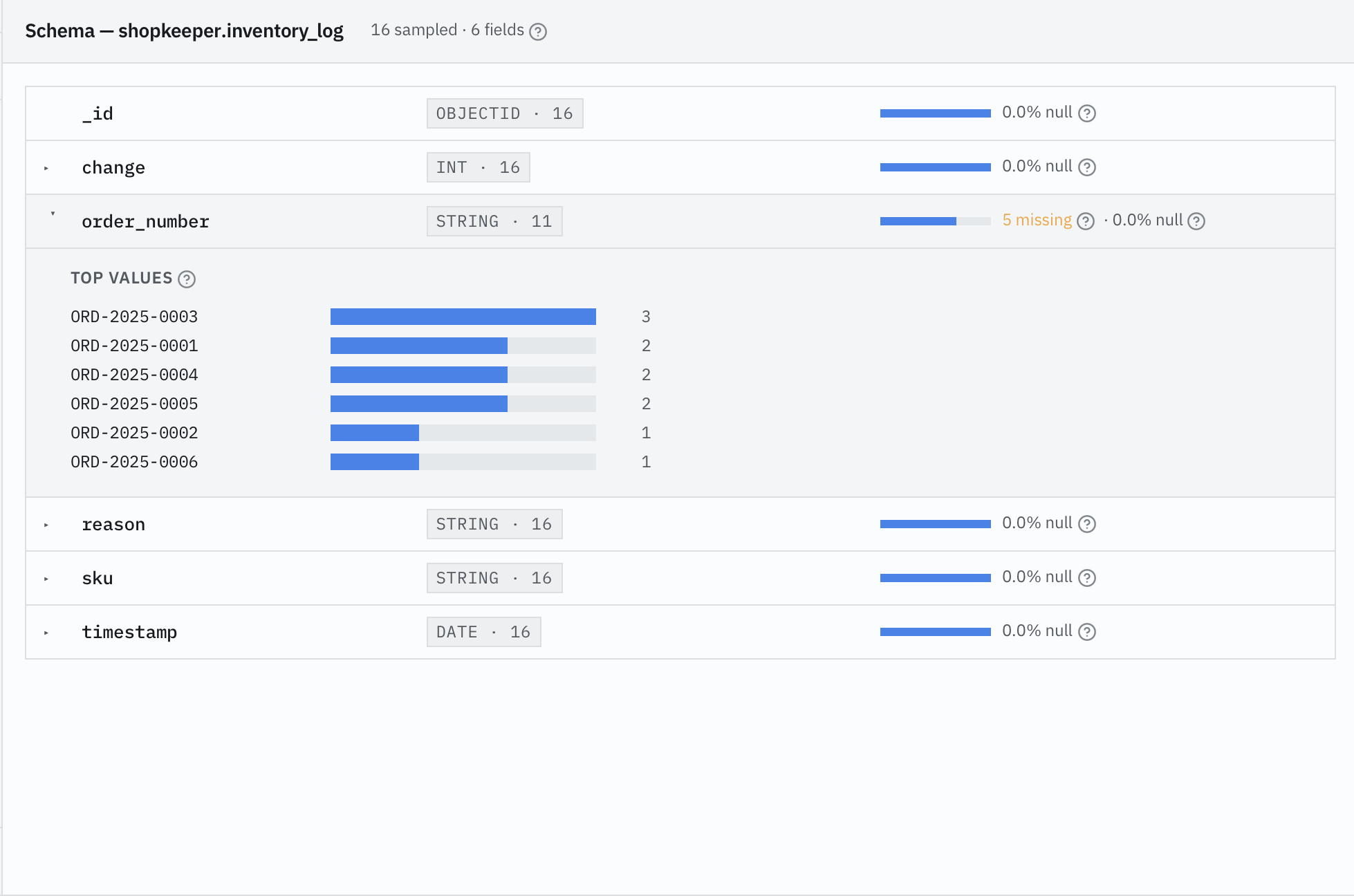Click the count for ORD-2025-0006

pos(646,462)
